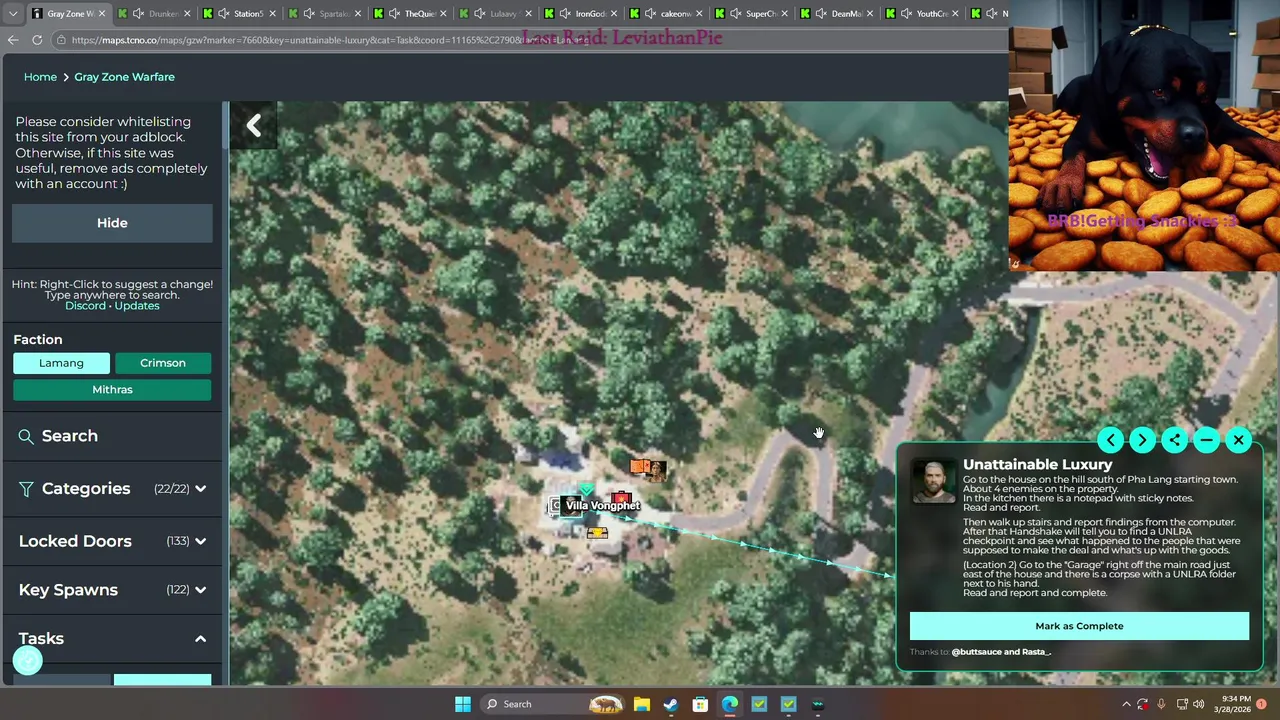Screen dimensions: 1280x720
Task: Share the Unattainable Luxury task
Action: [1174, 440]
